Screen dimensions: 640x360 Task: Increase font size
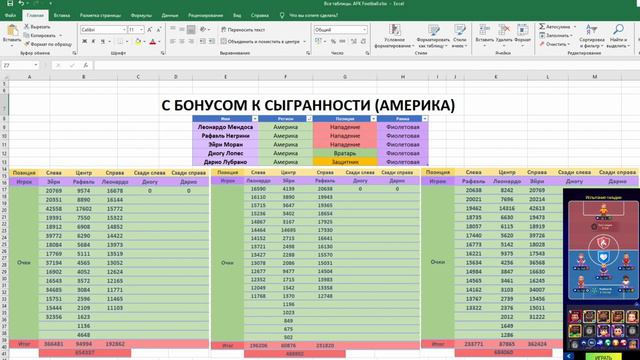click(x=150, y=30)
